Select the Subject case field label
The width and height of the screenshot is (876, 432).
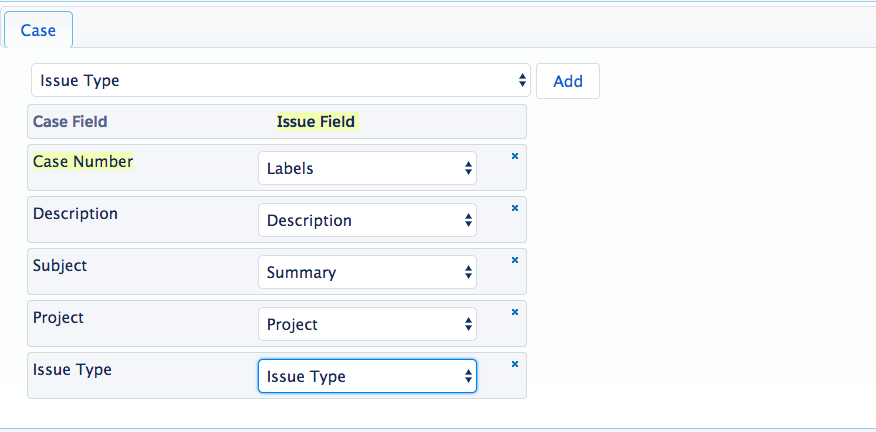click(60, 265)
